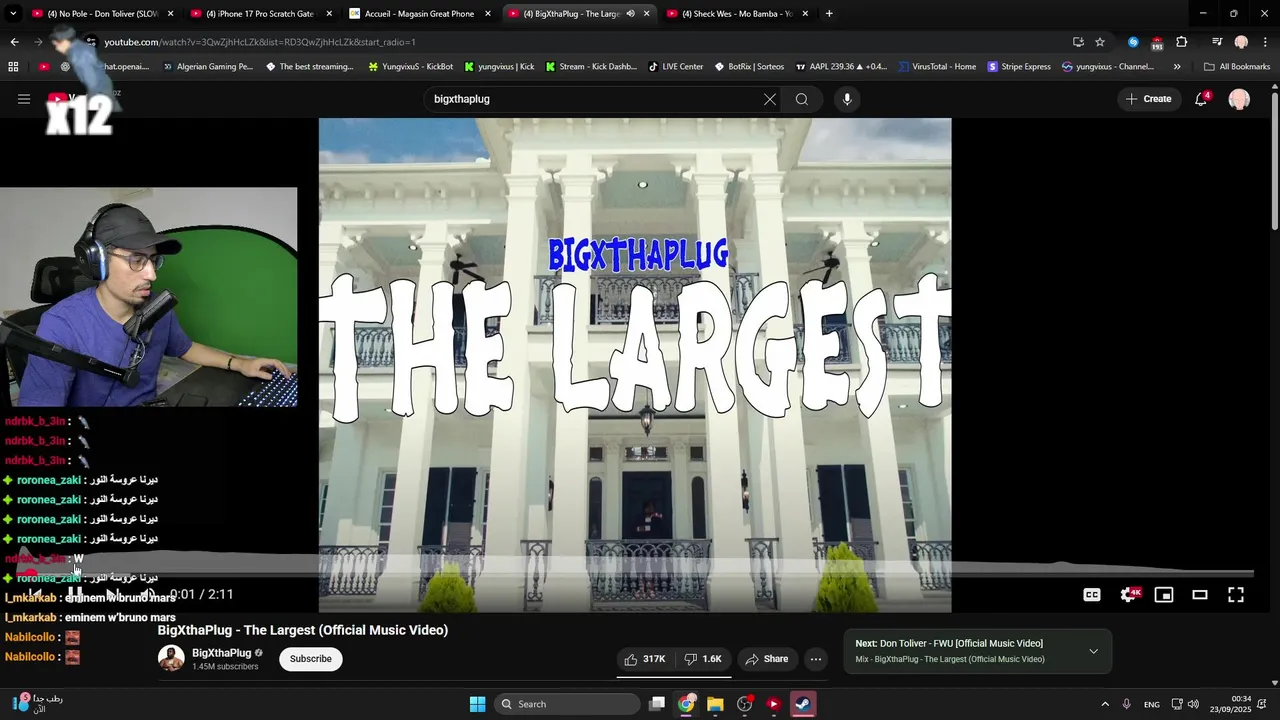The image size is (1280, 720).
Task: Open Algerian Gaming Pe... bookmark
Action: click(x=207, y=67)
